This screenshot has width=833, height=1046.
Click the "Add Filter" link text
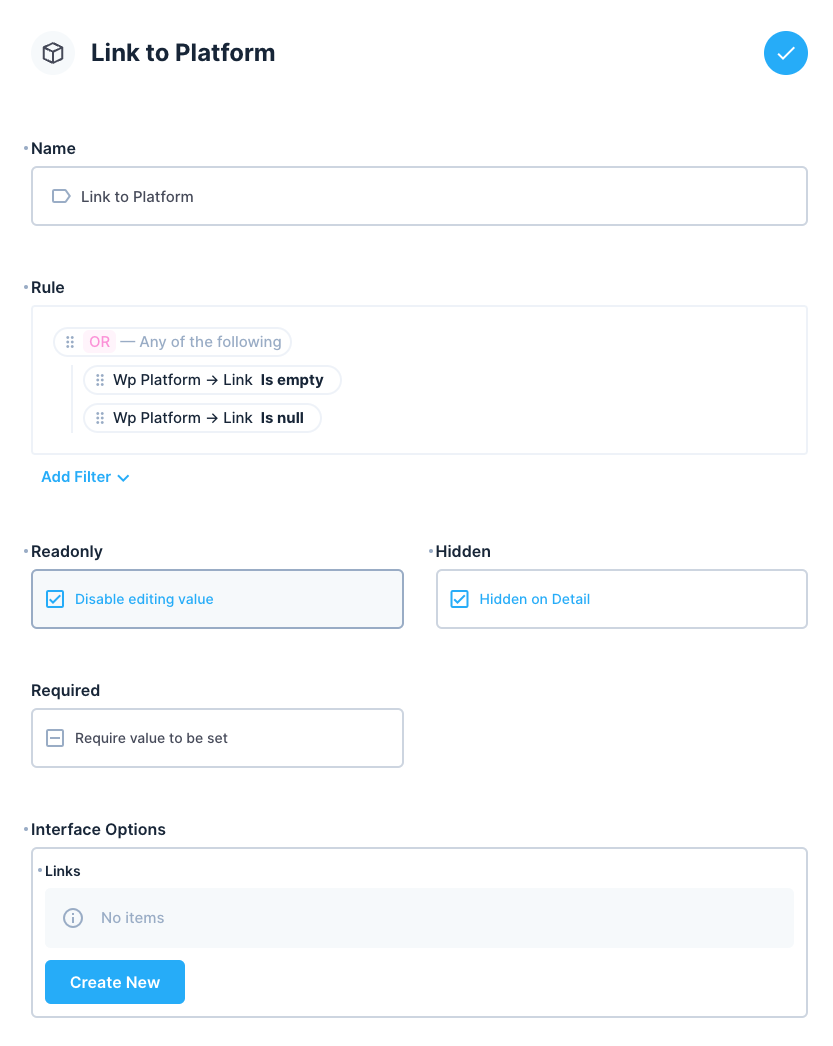click(75, 477)
